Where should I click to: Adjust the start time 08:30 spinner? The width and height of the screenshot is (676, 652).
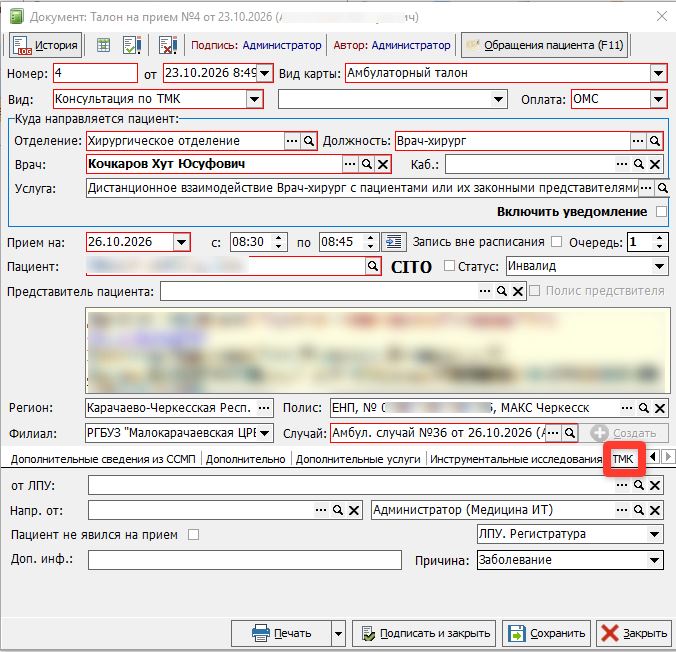click(279, 242)
